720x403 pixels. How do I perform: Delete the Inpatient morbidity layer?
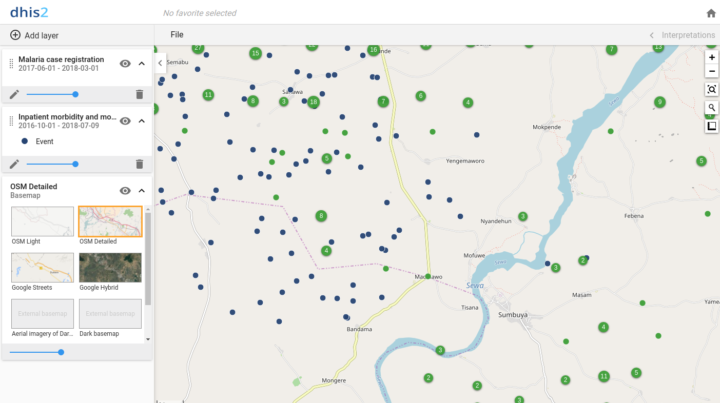[140, 164]
